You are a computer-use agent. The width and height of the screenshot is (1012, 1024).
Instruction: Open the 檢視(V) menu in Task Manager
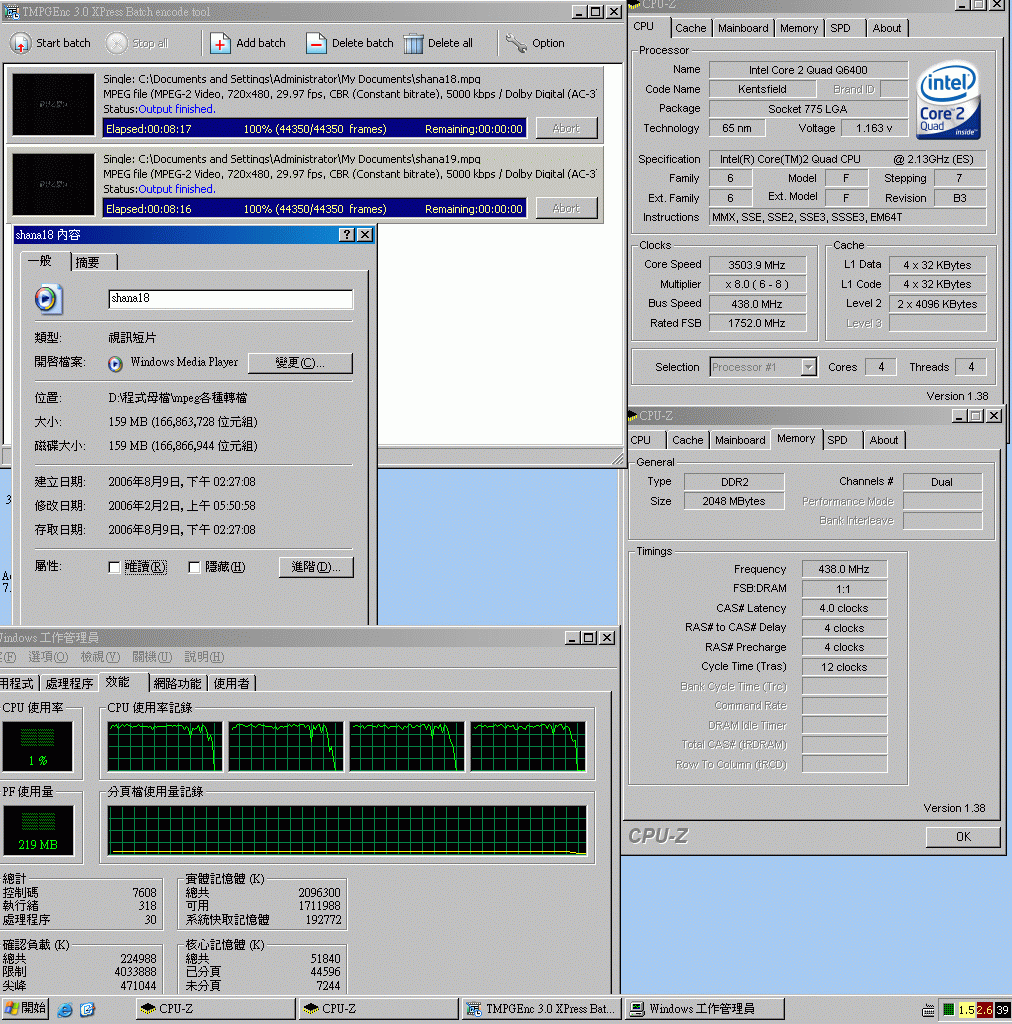(x=100, y=657)
